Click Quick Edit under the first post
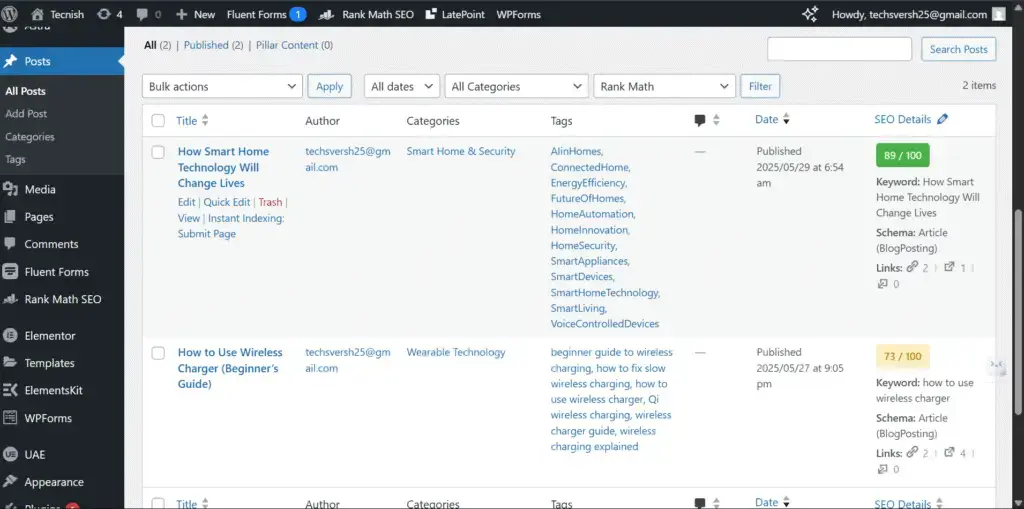Screen dimensions: 1024x509 pos(227,202)
